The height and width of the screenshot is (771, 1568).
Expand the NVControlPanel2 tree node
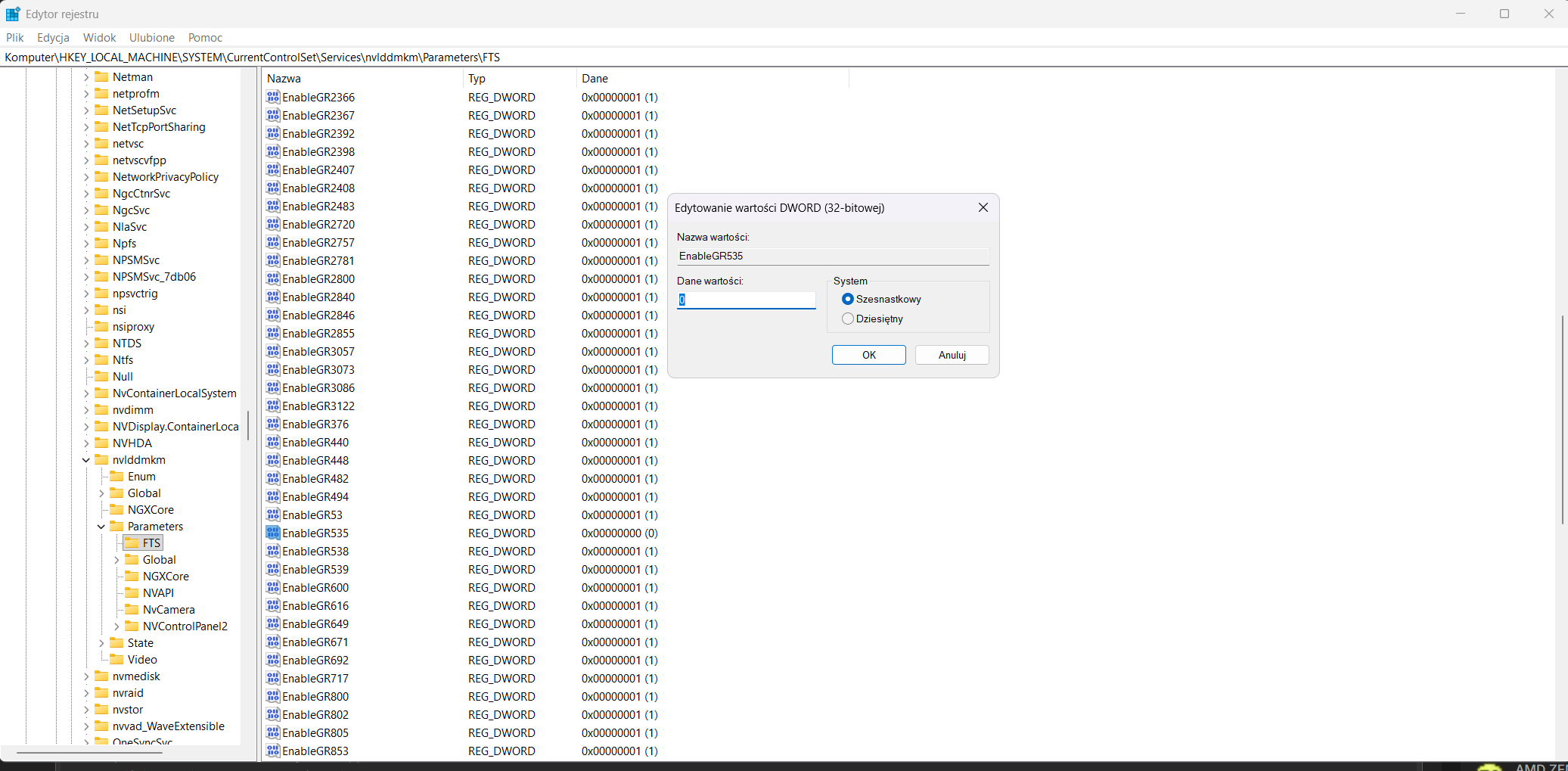tap(116, 626)
